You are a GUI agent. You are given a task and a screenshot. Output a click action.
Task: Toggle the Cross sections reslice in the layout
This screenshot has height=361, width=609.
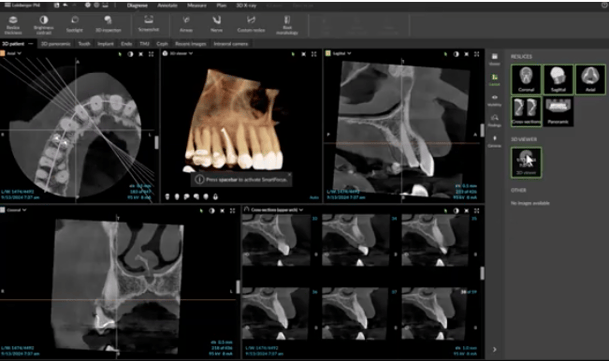tap(526, 111)
